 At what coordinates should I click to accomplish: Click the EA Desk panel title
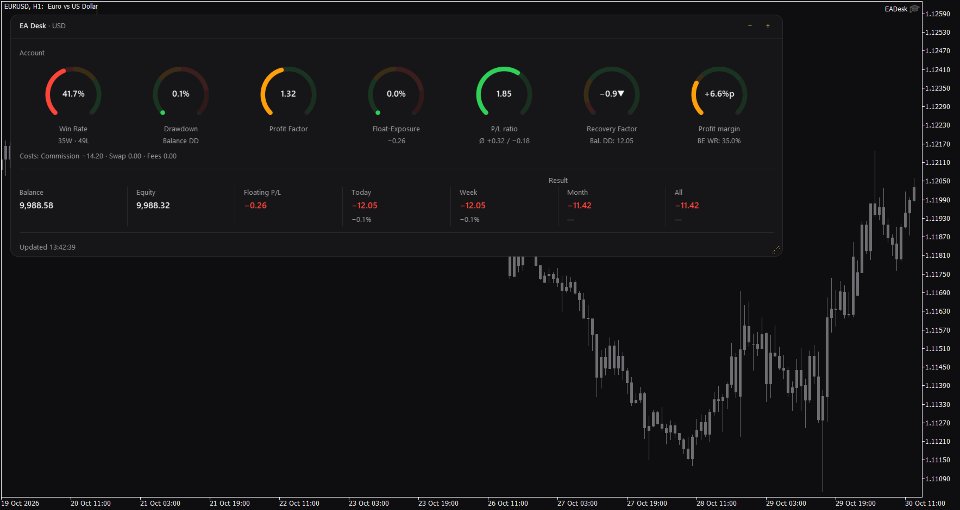(32, 26)
